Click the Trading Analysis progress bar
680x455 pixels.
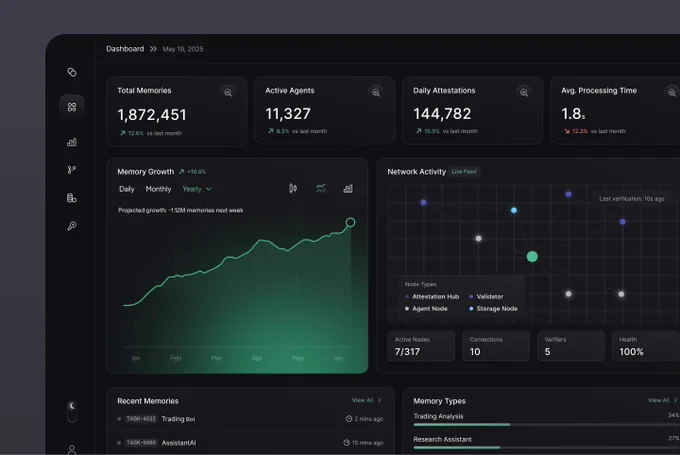pos(546,425)
